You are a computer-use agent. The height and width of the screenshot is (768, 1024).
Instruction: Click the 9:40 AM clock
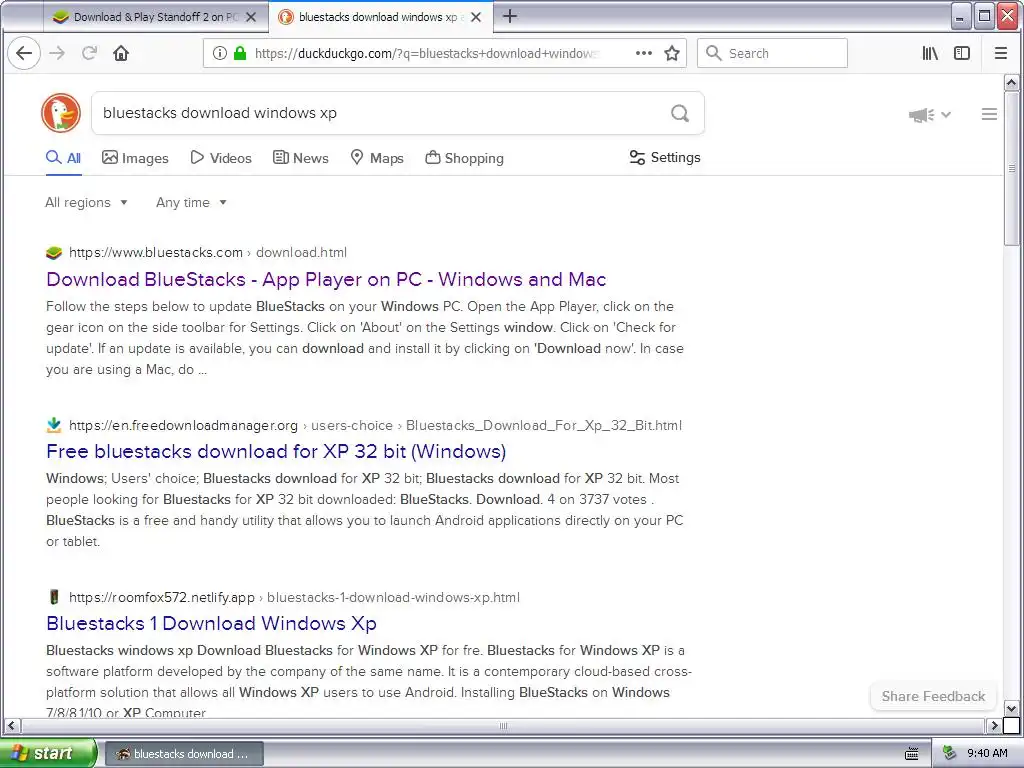[987, 753]
